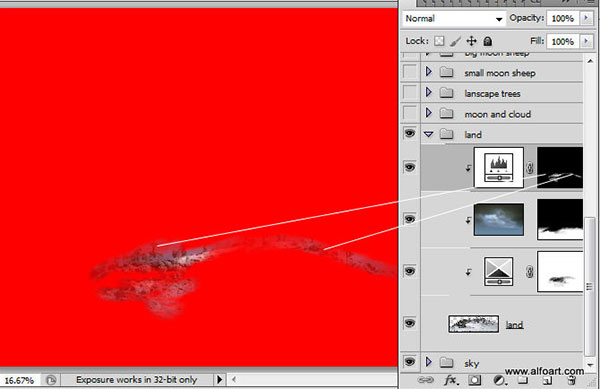
Task: Select the cloud layer mask thumbnail
Action: [x=560, y=220]
